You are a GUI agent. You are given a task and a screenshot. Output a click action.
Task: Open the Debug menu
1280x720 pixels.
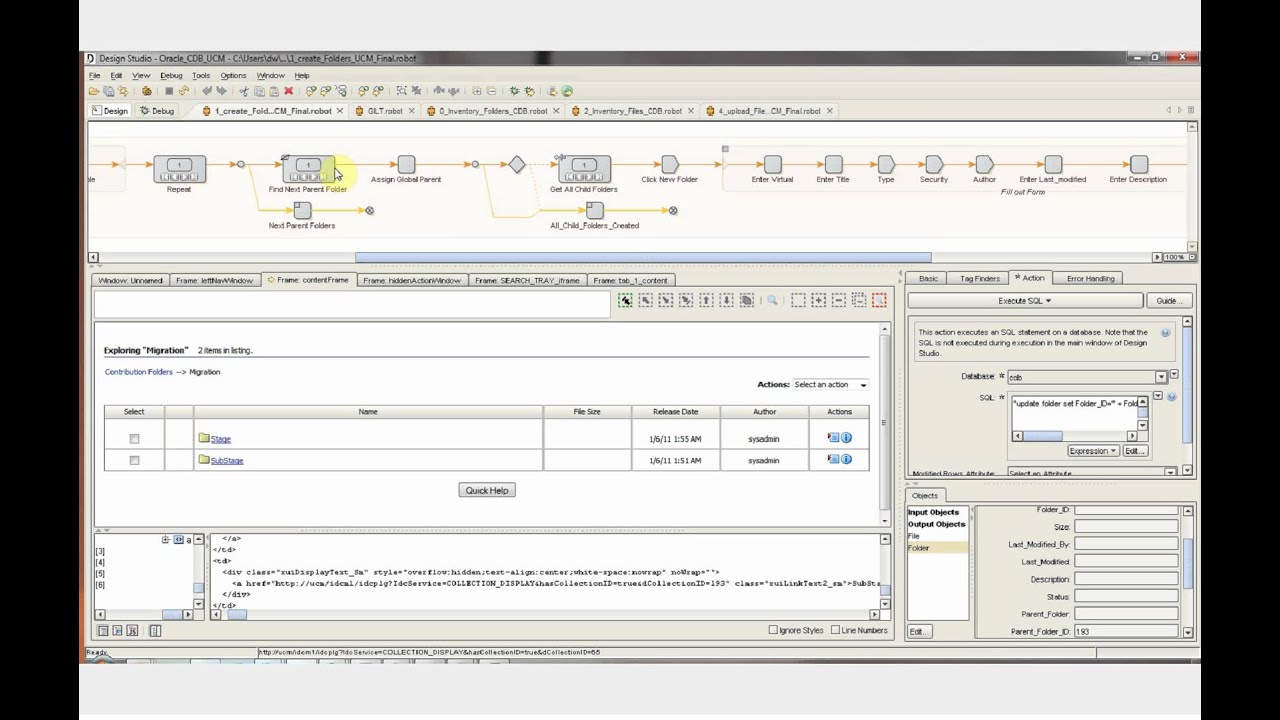coord(171,76)
